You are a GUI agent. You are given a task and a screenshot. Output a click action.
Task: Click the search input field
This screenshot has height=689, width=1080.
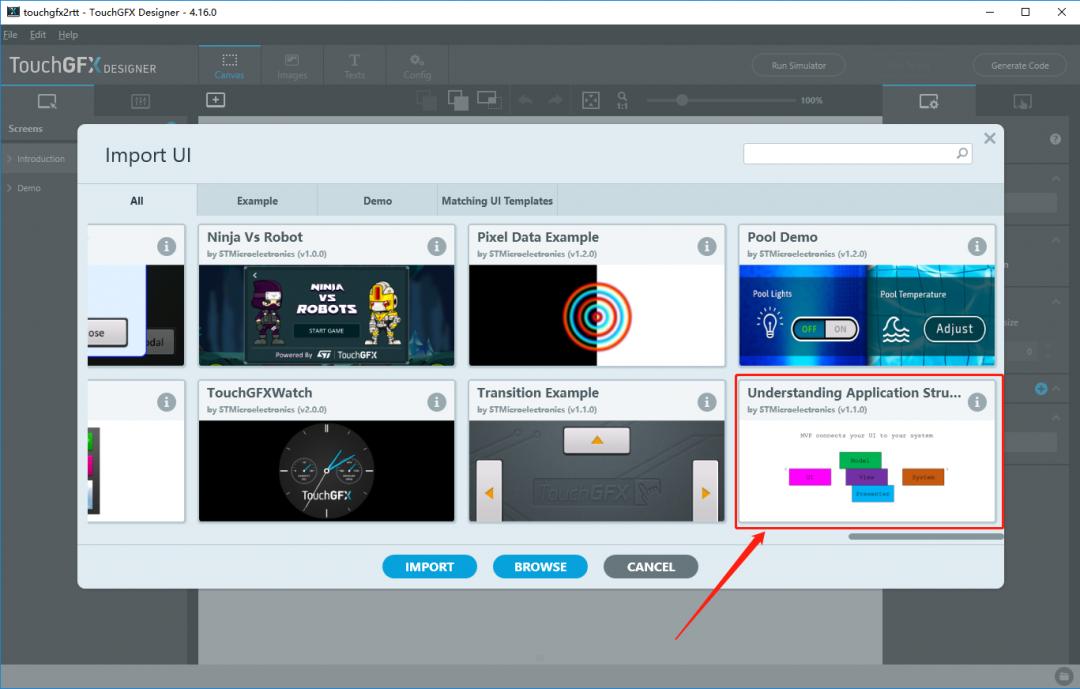pos(848,154)
